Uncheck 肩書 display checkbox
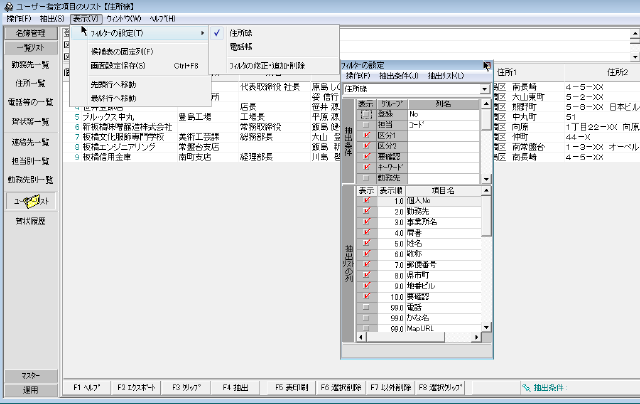 [366, 233]
